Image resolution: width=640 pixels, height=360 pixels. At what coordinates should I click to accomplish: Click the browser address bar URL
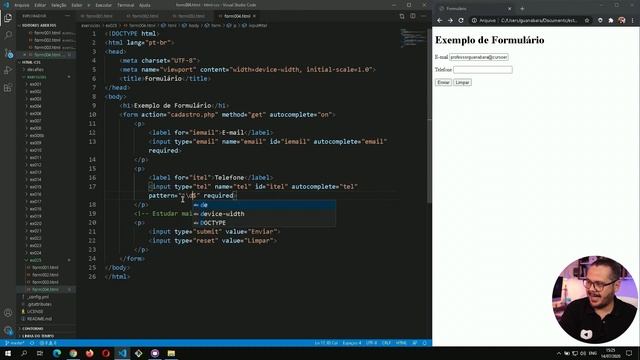pos(539,20)
